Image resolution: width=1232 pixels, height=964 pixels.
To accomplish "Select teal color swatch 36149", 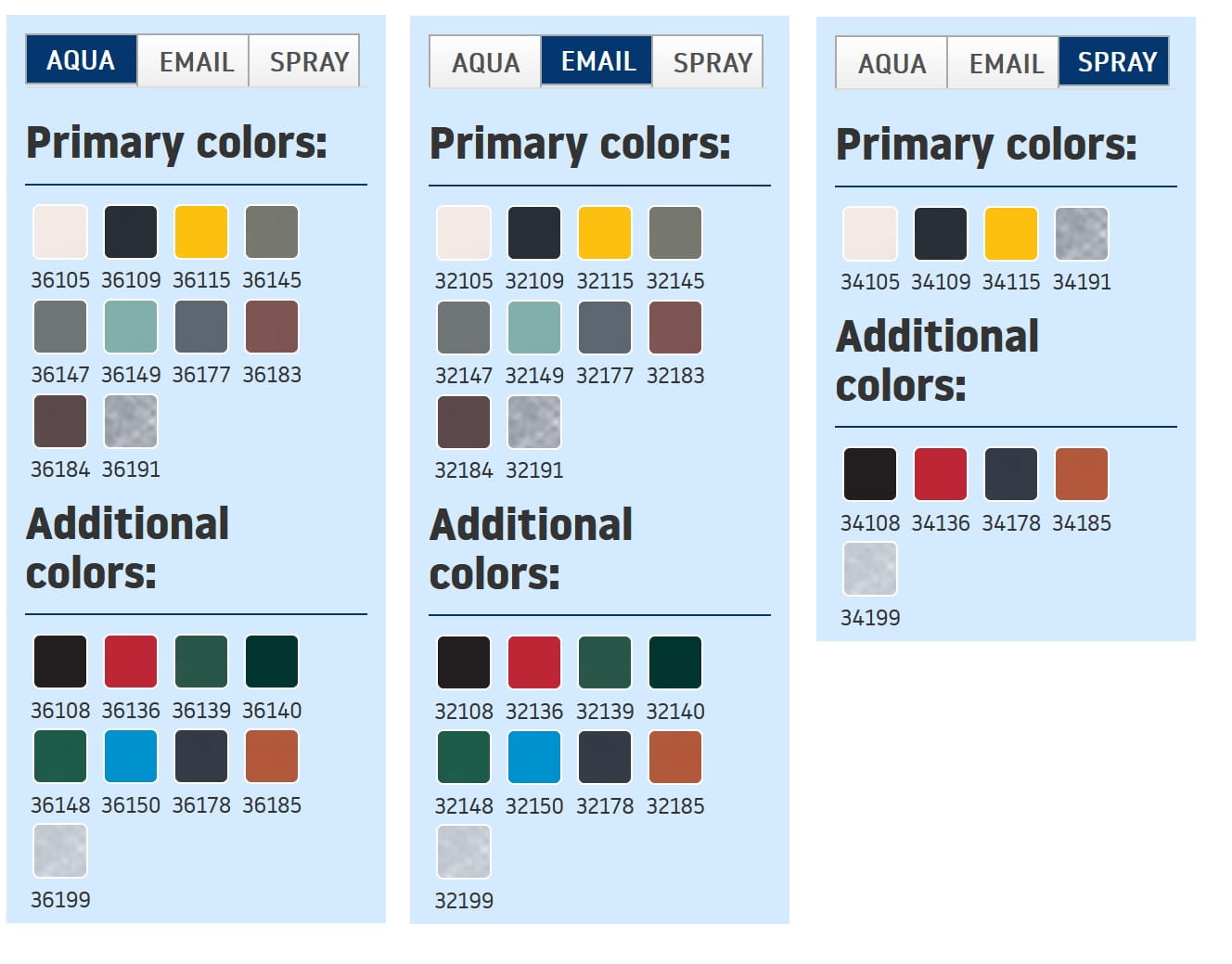I will pos(131,327).
